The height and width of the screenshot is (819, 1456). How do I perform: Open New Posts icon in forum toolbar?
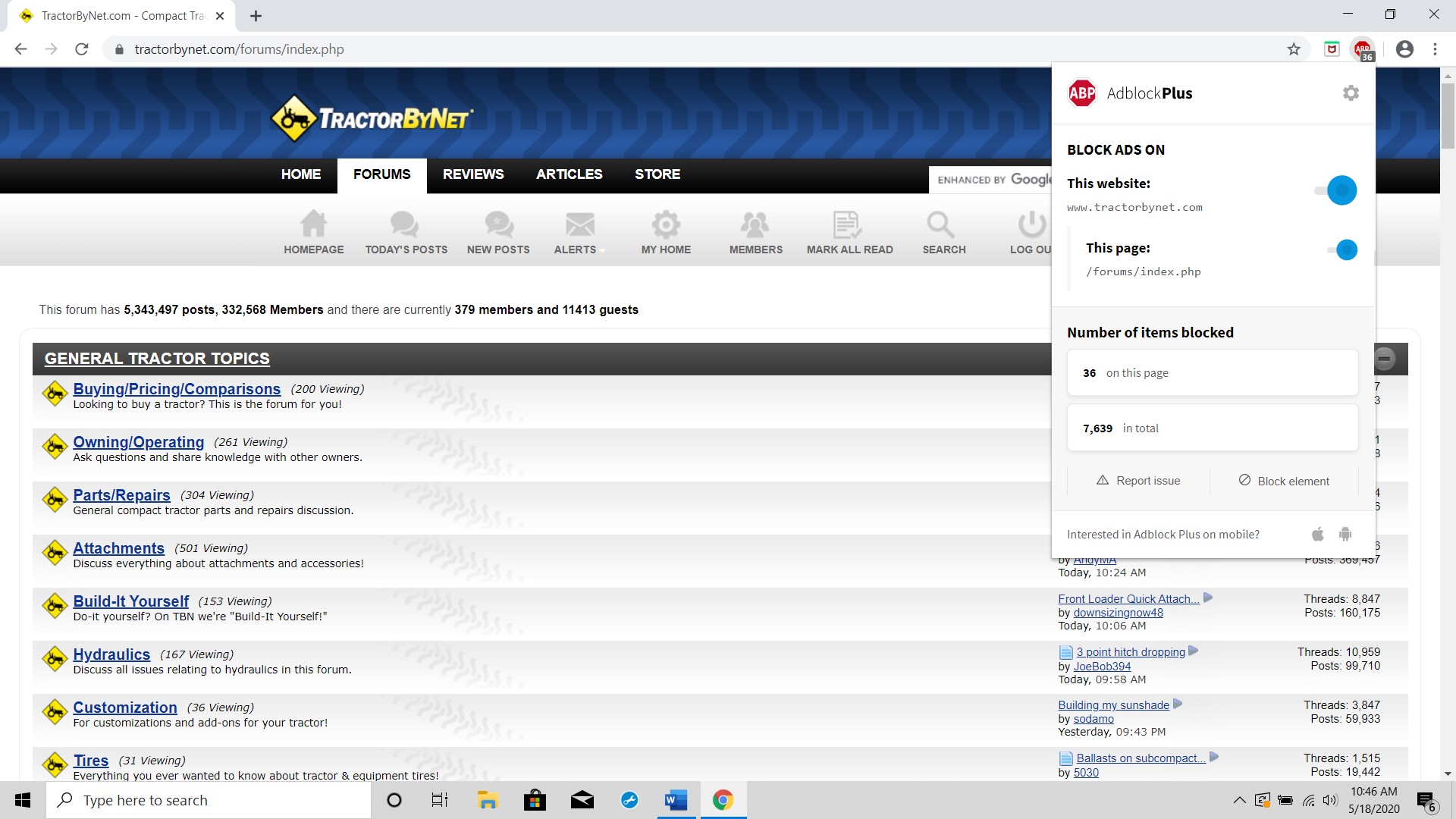[x=498, y=225]
